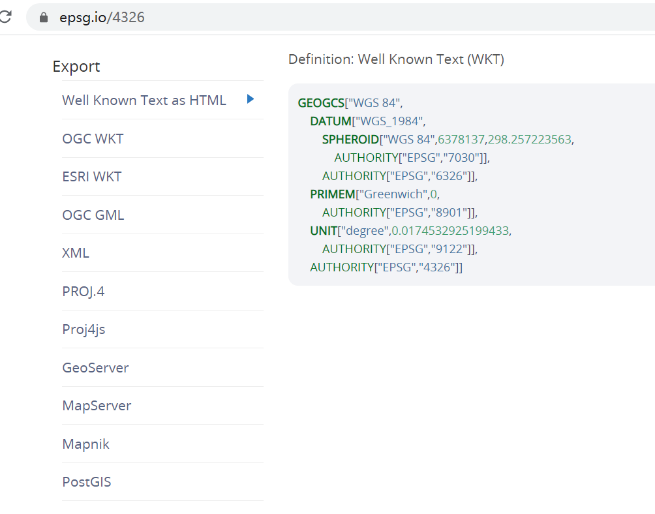
Task: Choose MapServer export option
Action: click(x=97, y=405)
